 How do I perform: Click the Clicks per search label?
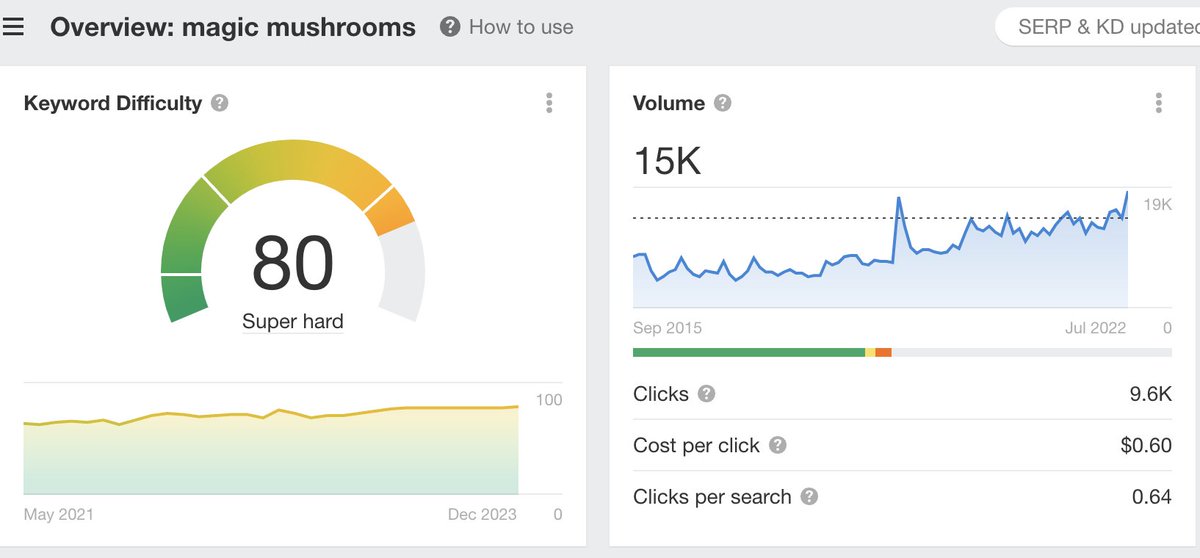[712, 497]
